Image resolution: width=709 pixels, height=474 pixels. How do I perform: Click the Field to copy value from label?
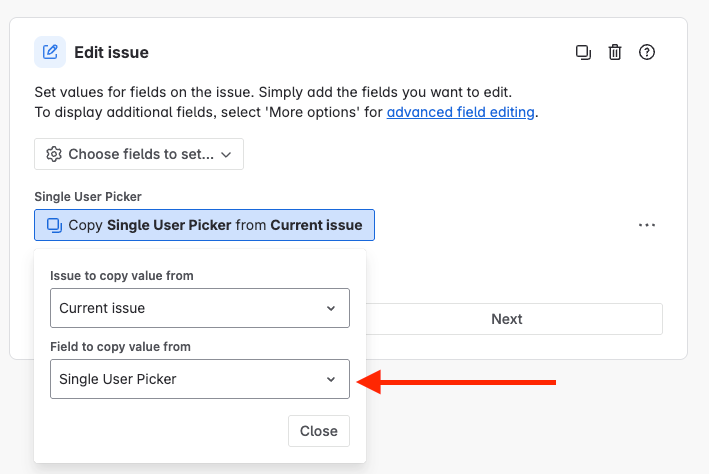click(x=120, y=347)
